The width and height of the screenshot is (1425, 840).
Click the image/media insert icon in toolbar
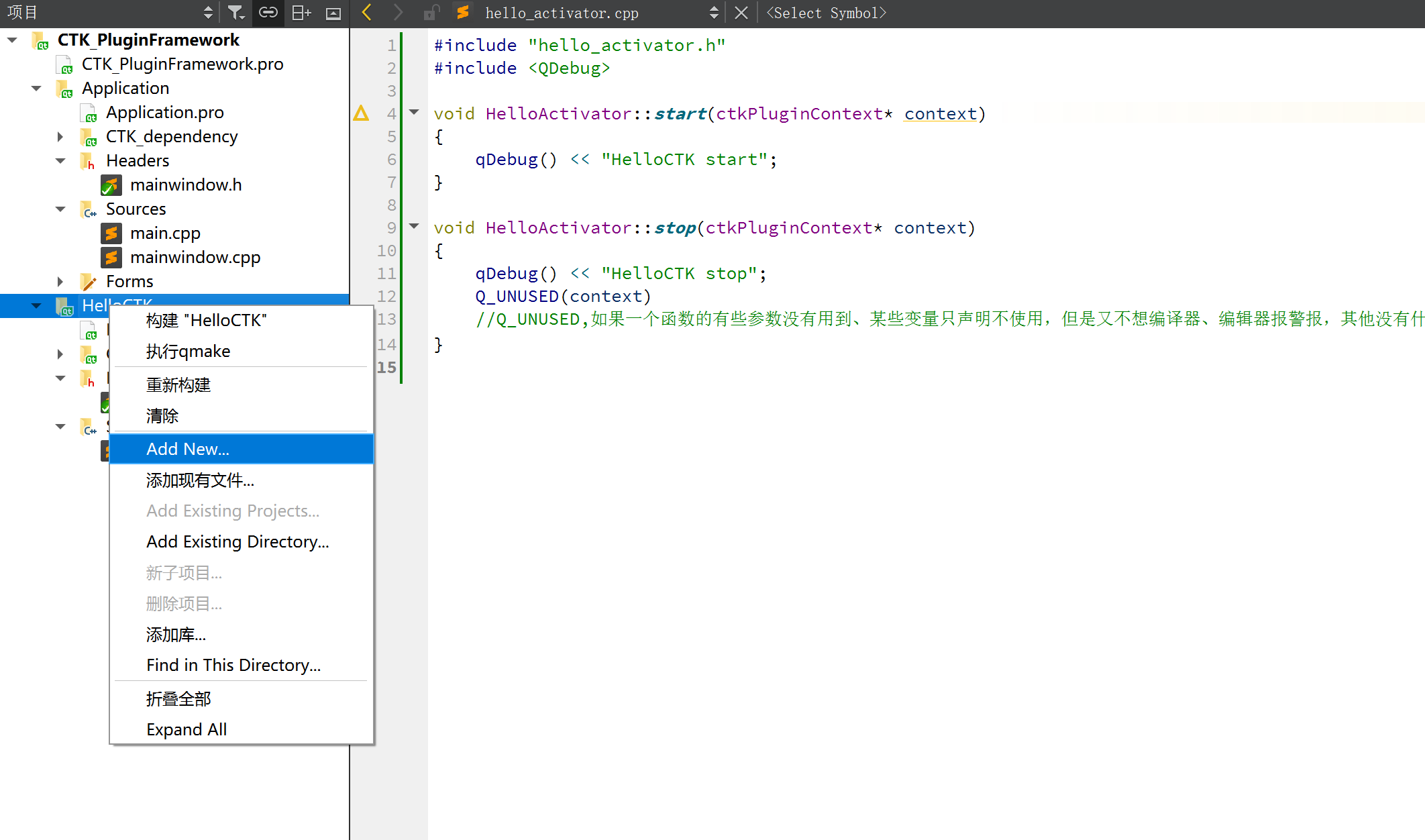[x=333, y=13]
